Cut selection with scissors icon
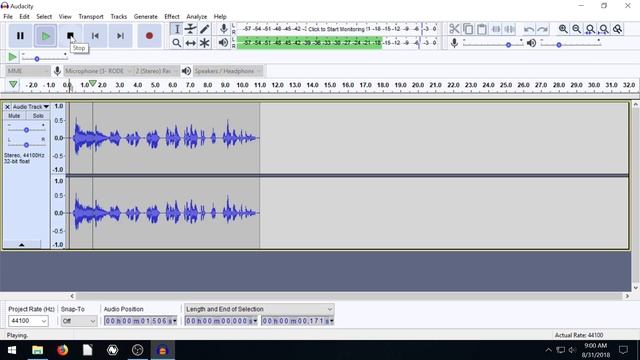This screenshot has height=360, width=640. point(454,29)
